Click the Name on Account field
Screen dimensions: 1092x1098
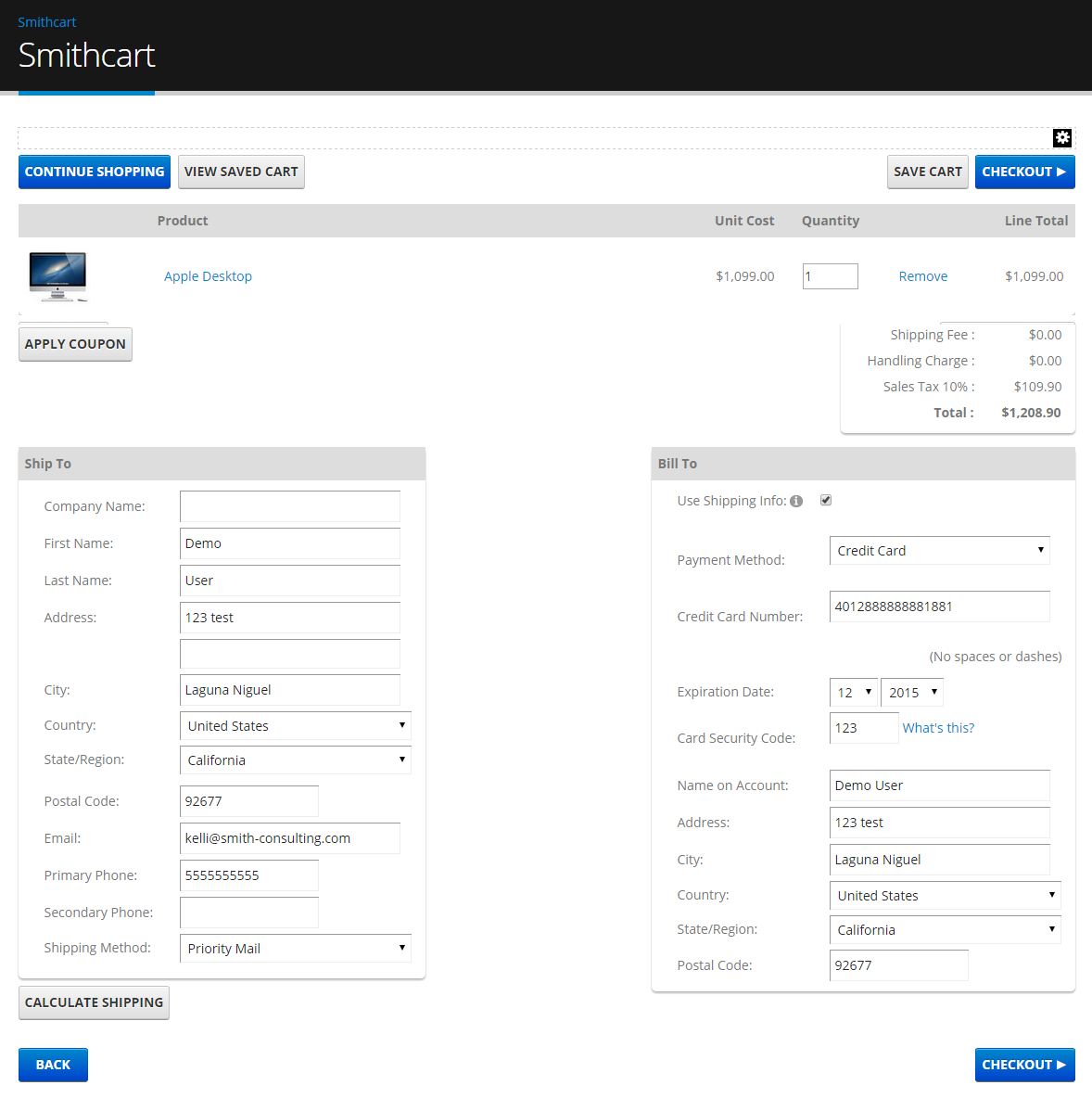(x=939, y=785)
